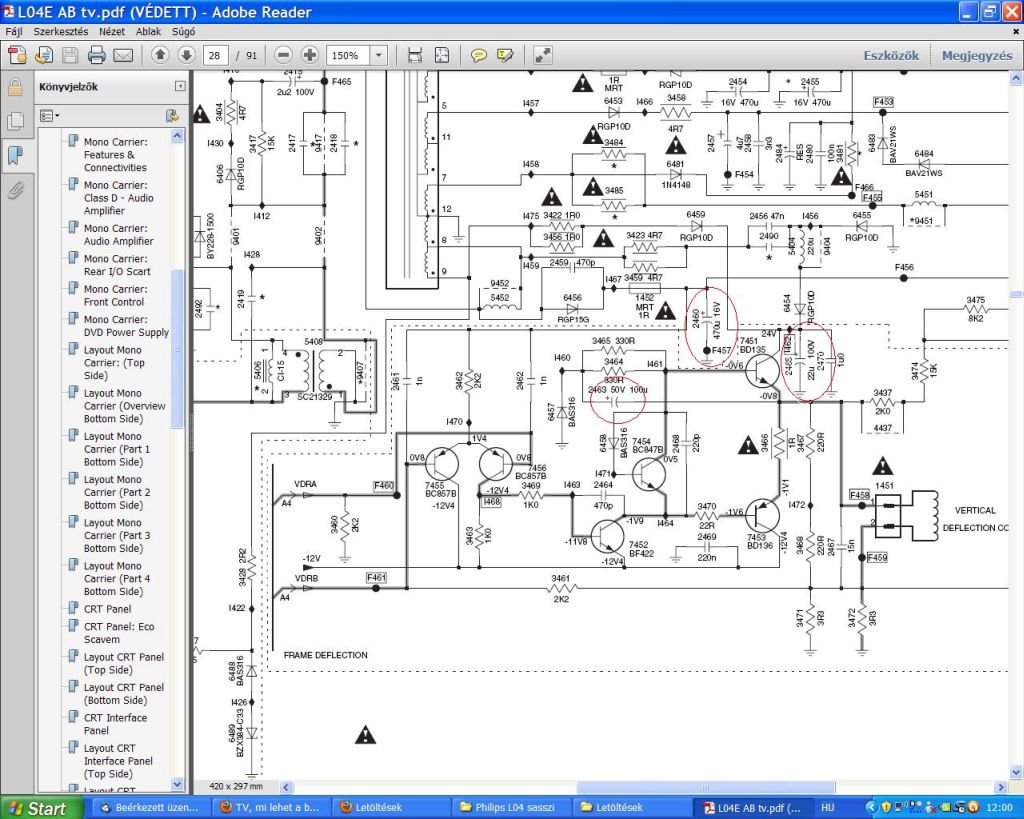
Task: Click bookmarks panel scroll down arrow
Action: (x=177, y=783)
